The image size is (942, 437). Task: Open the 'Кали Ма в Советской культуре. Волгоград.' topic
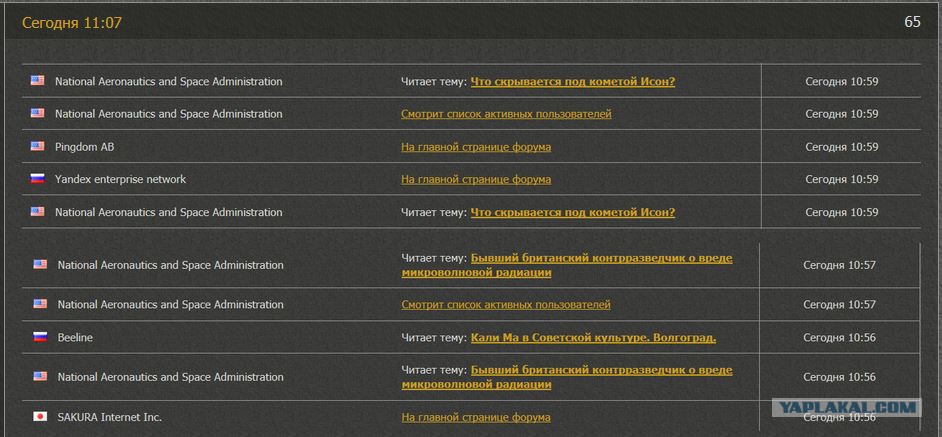pos(594,338)
